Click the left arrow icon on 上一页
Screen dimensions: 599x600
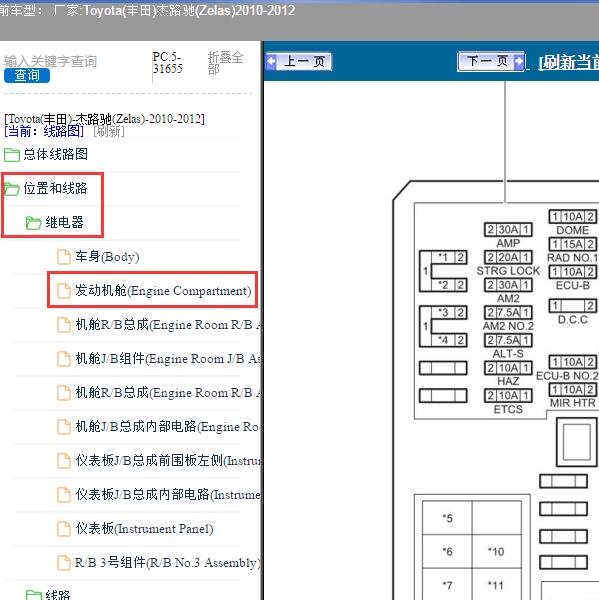click(271, 61)
